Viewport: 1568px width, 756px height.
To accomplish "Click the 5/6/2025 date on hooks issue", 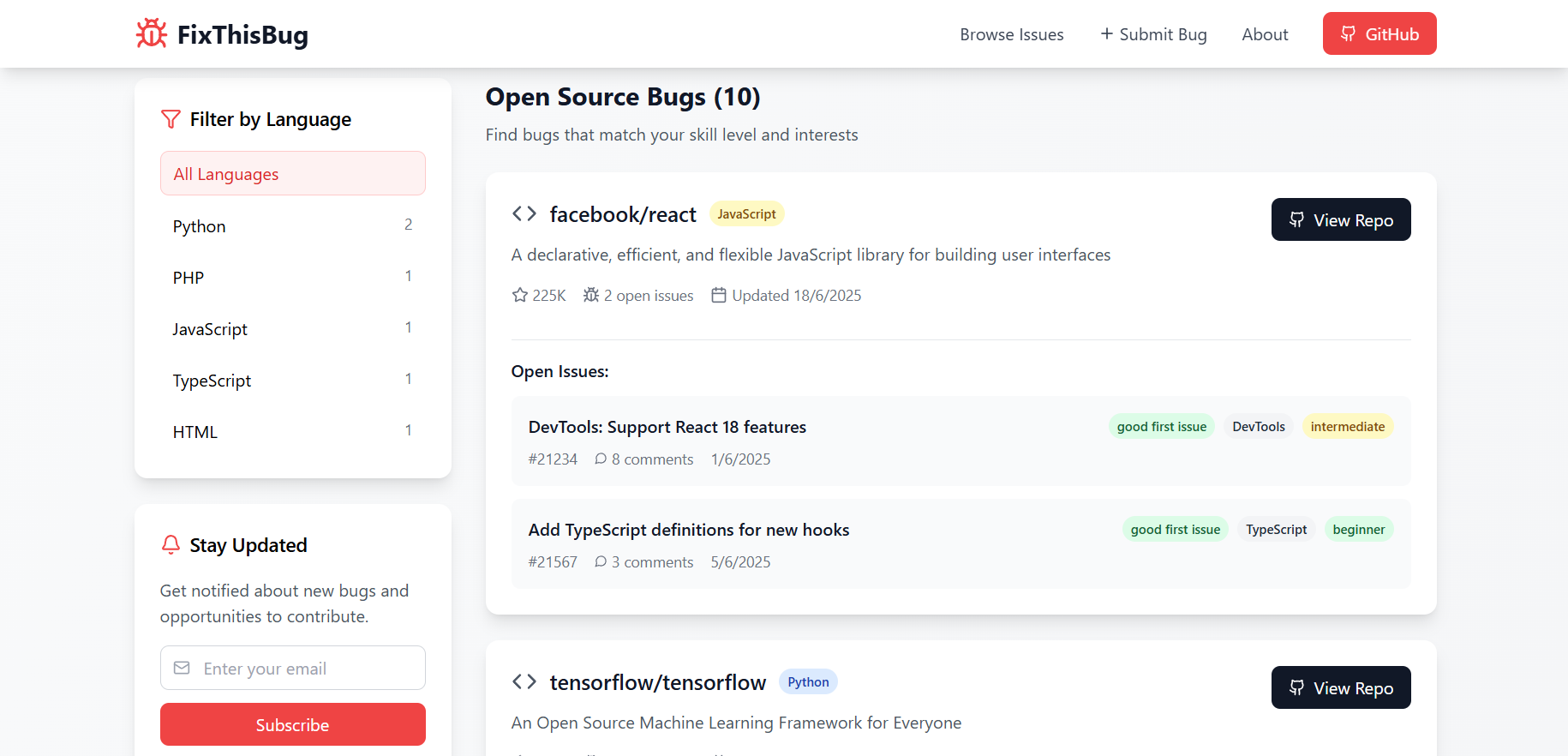I will pos(740,562).
